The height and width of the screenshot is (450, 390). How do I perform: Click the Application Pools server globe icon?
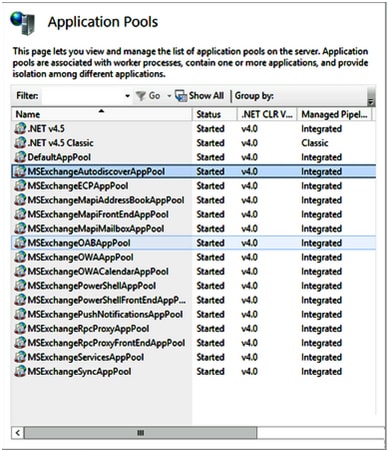coord(23,23)
